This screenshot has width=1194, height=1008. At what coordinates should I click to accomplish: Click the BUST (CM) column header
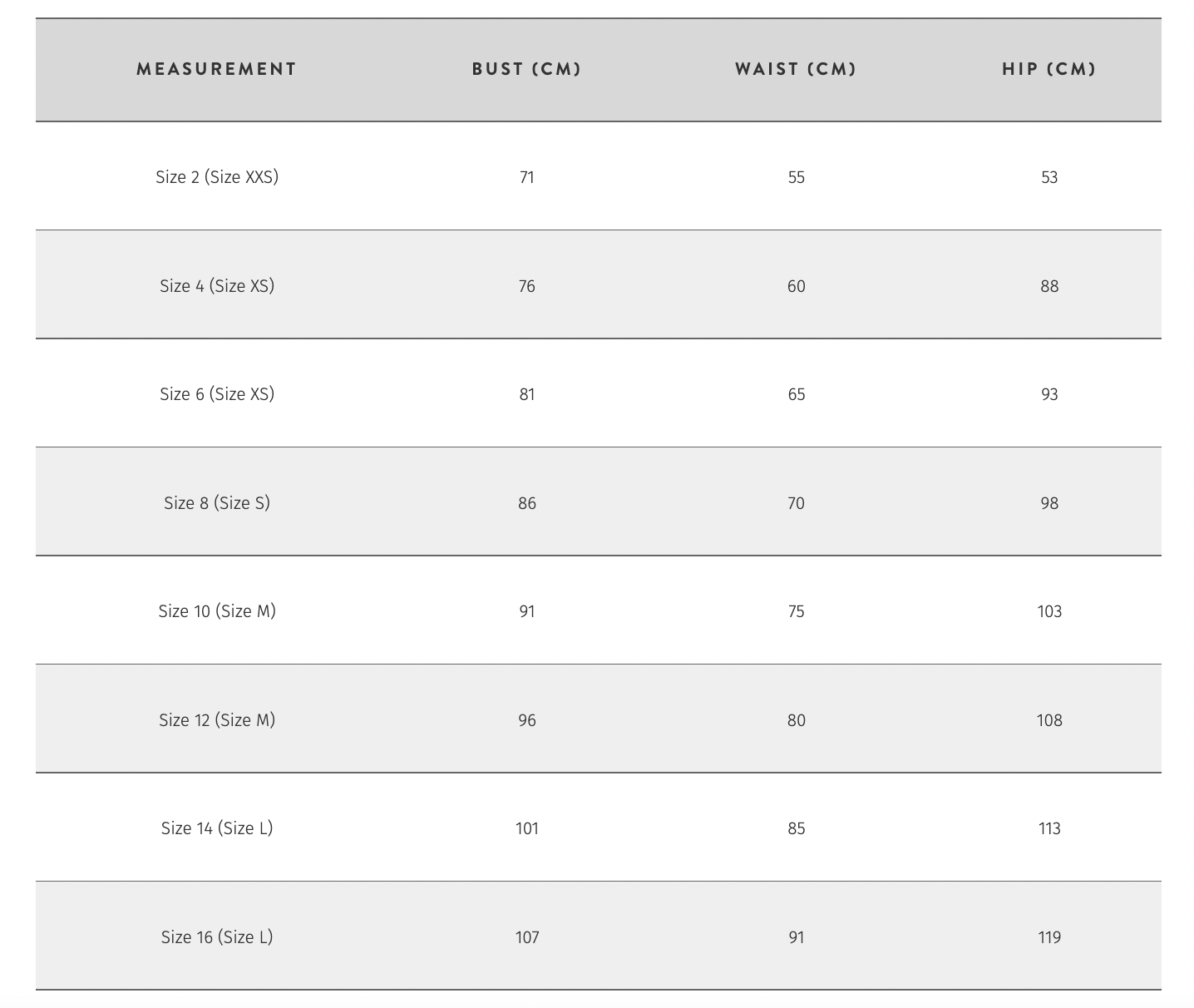pyautogui.click(x=526, y=69)
